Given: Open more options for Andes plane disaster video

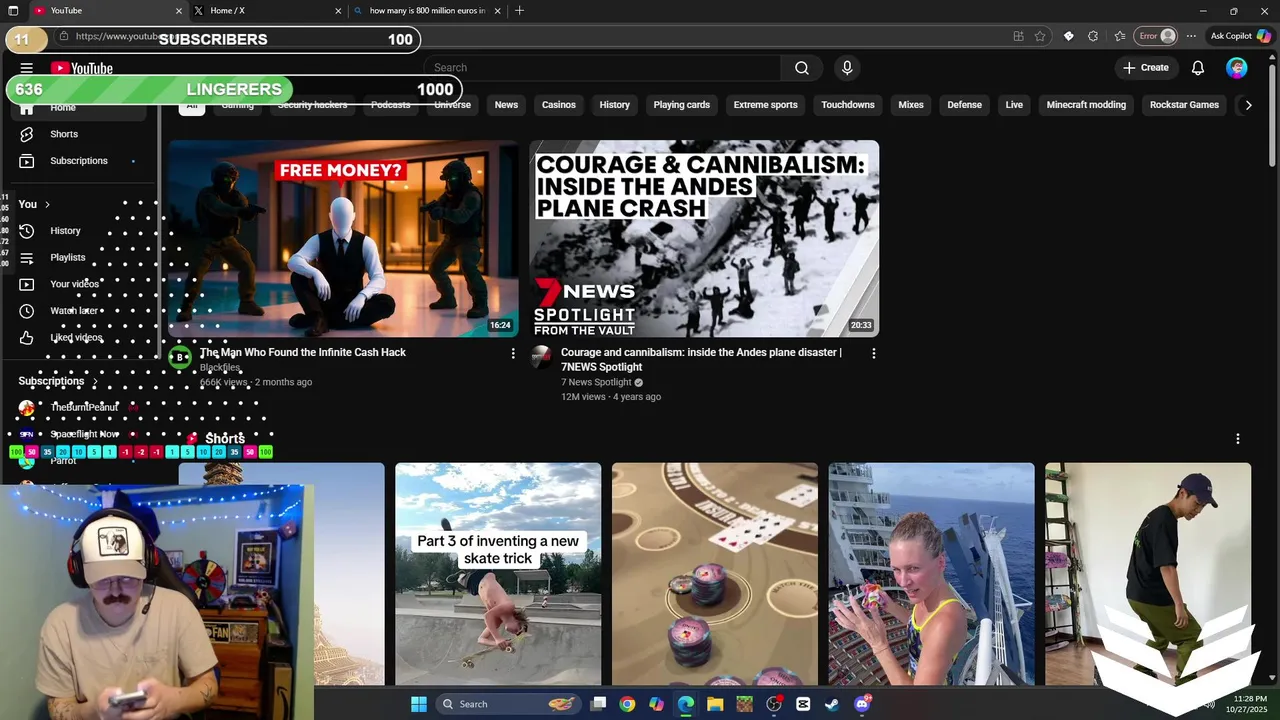Looking at the screenshot, I should tap(873, 353).
